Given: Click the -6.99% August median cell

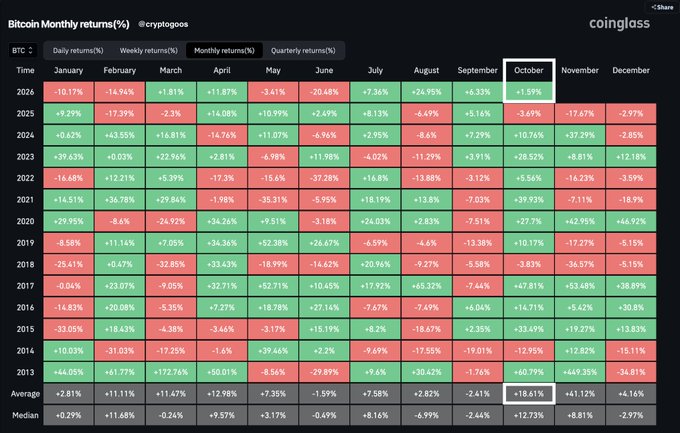Looking at the screenshot, I should (426, 415).
